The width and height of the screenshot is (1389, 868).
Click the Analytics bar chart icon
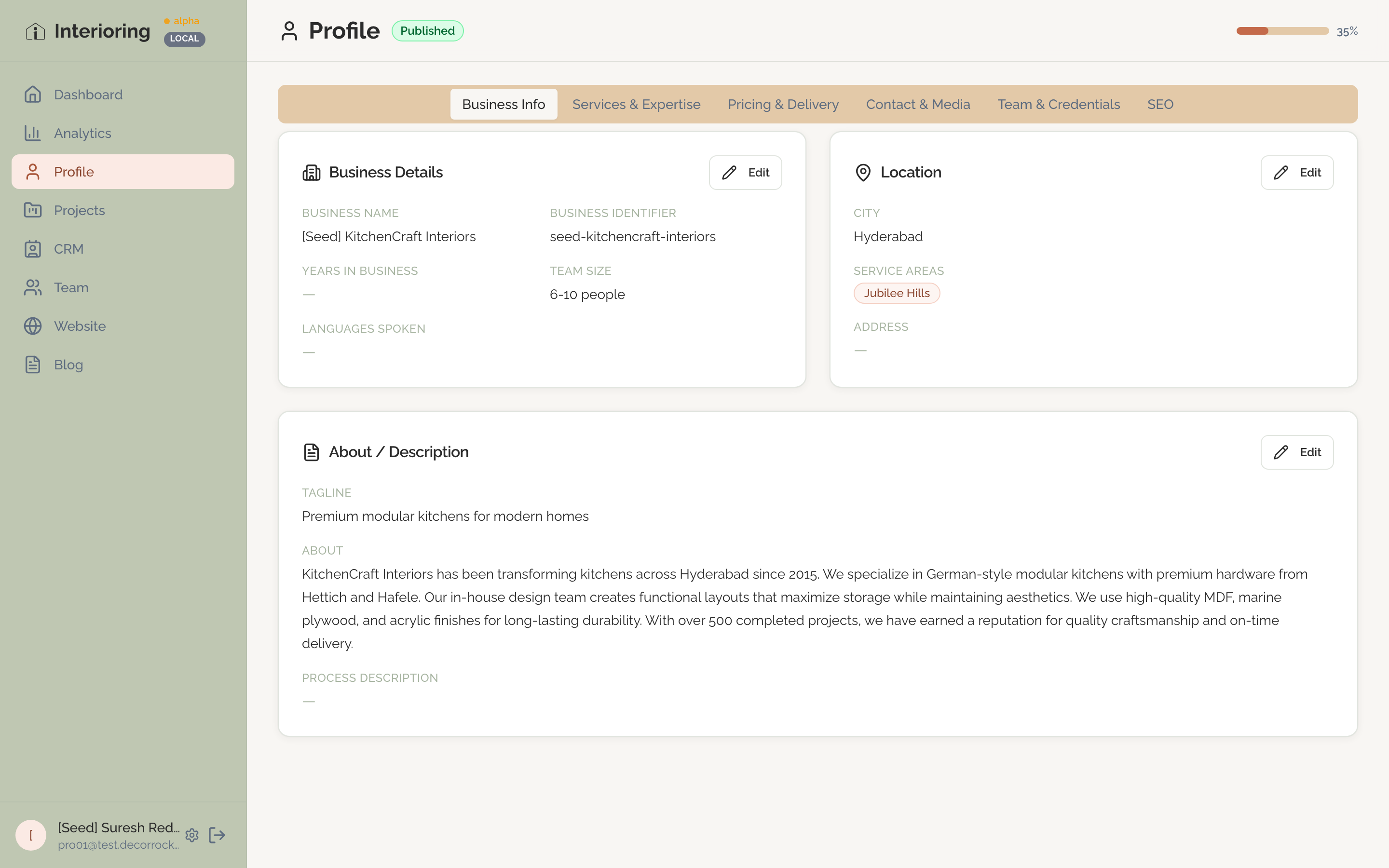tap(33, 133)
